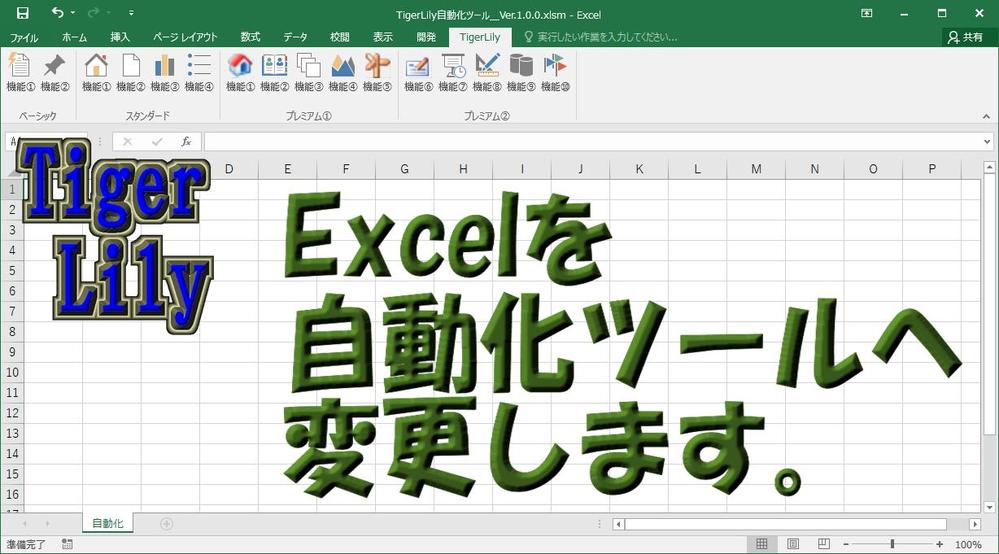Click the Save icon in quick access toolbar

click(22, 13)
